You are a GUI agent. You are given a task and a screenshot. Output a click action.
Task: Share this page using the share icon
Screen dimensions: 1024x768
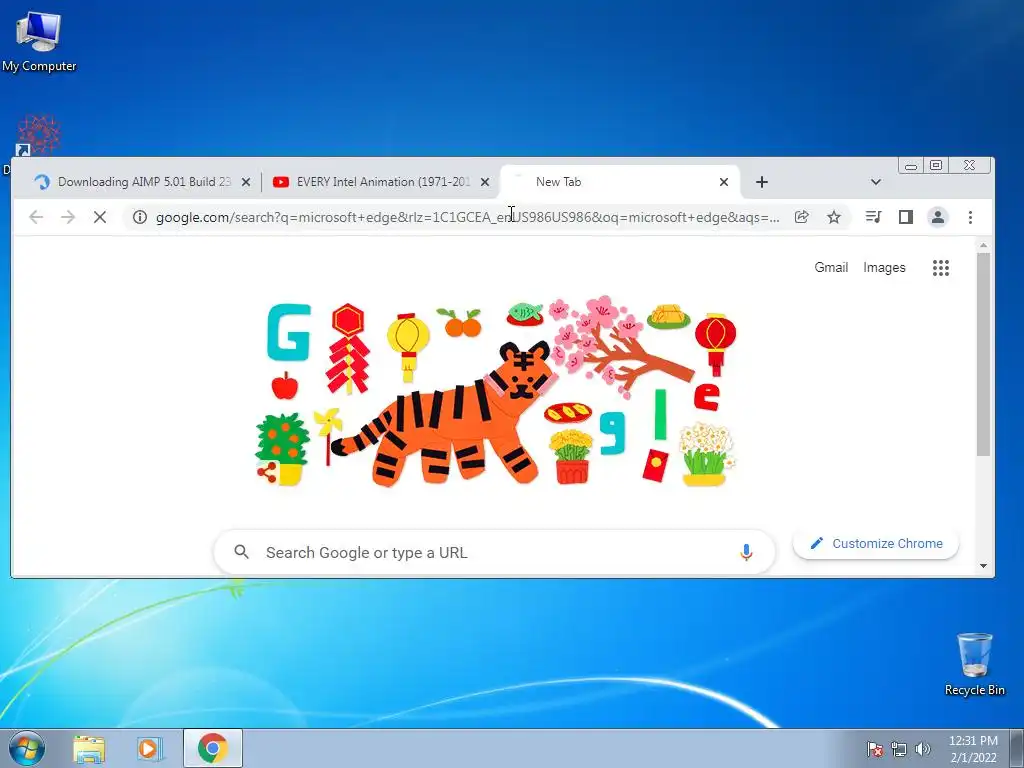click(x=801, y=217)
